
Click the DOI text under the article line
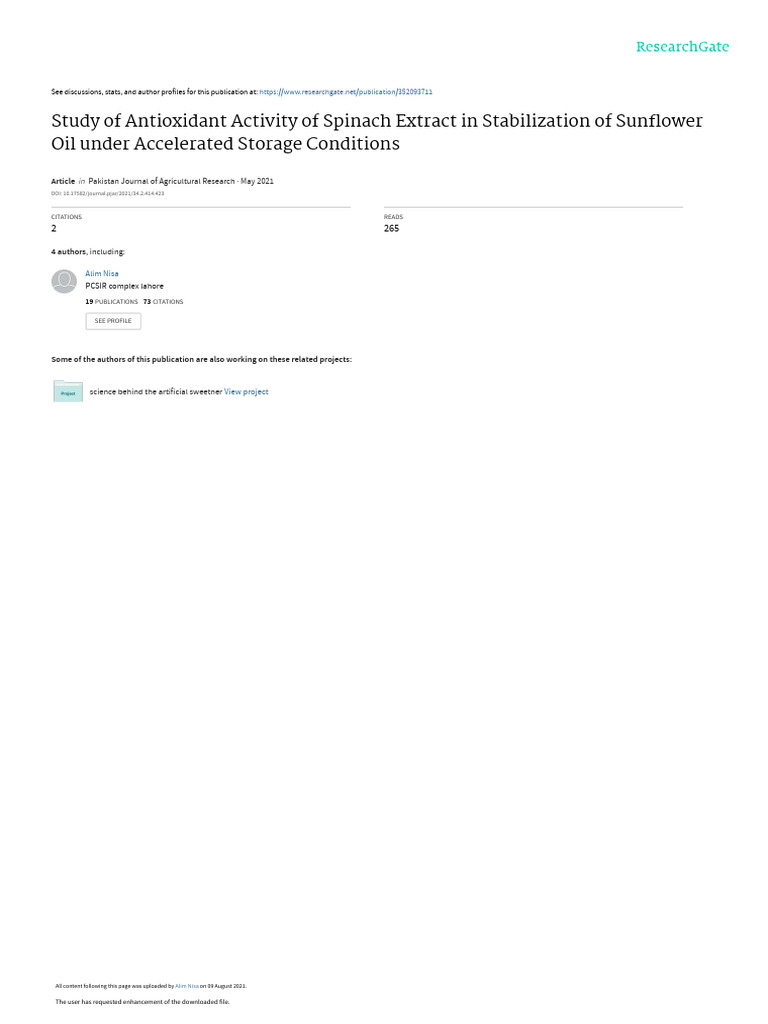[x=108, y=193]
